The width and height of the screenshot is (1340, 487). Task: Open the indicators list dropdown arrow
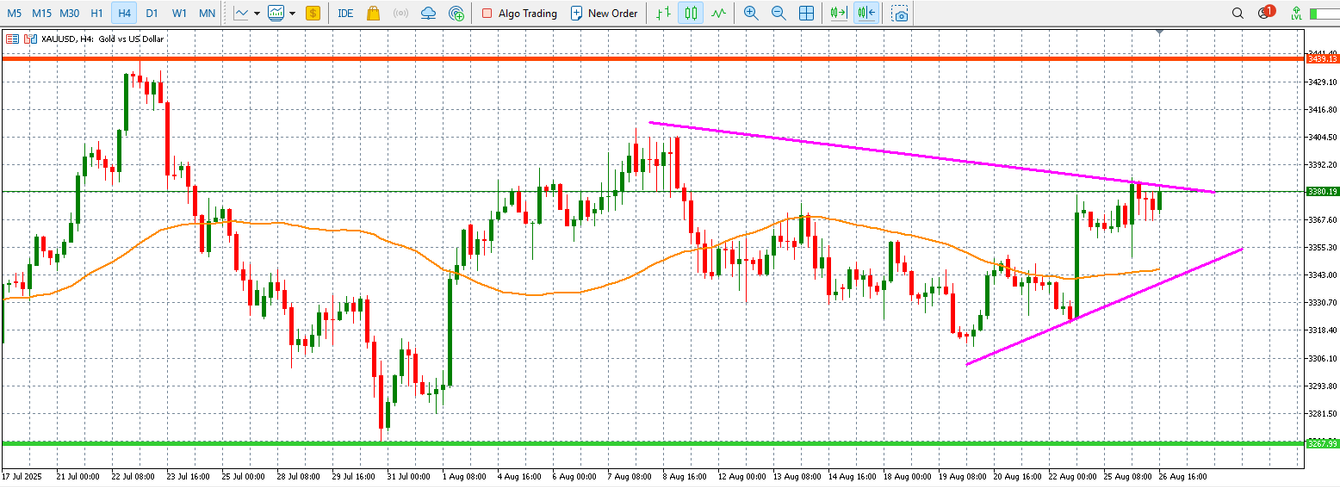click(x=292, y=13)
